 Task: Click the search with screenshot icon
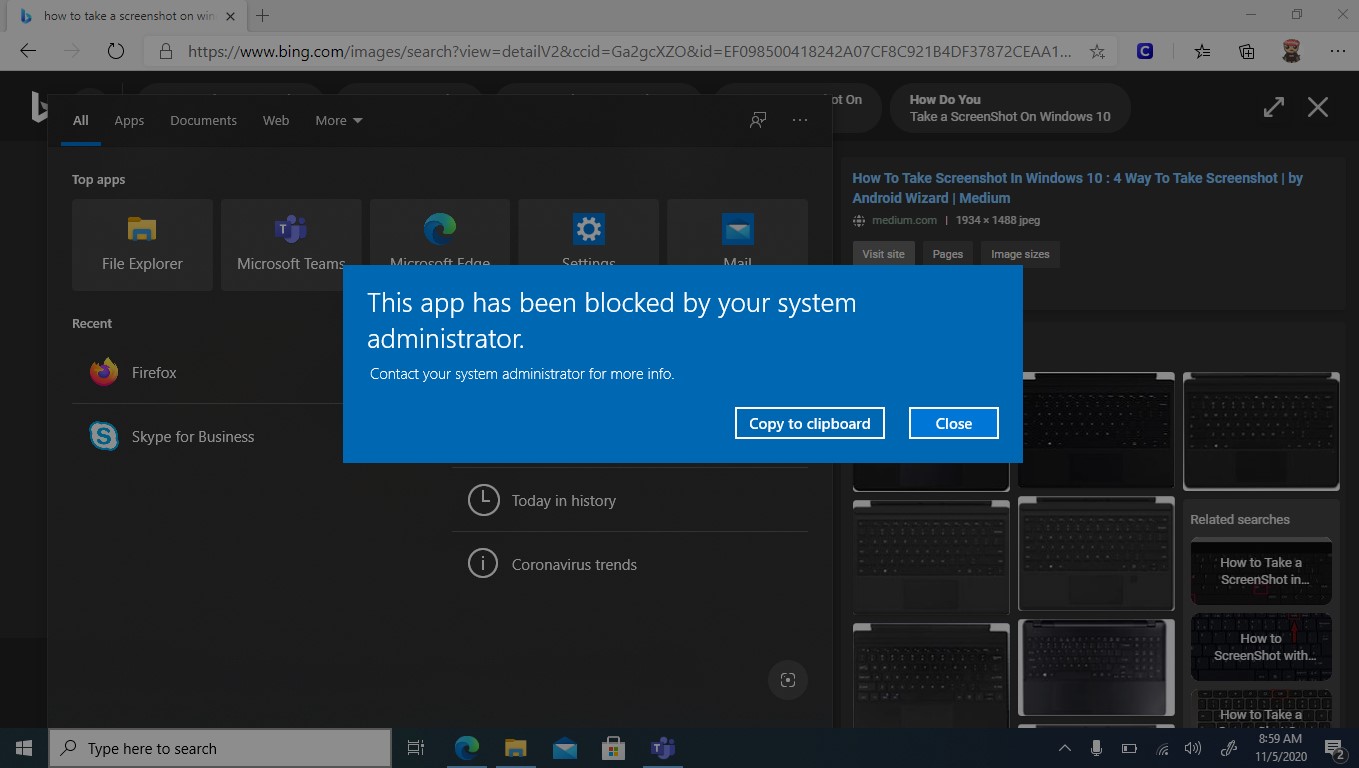click(788, 680)
